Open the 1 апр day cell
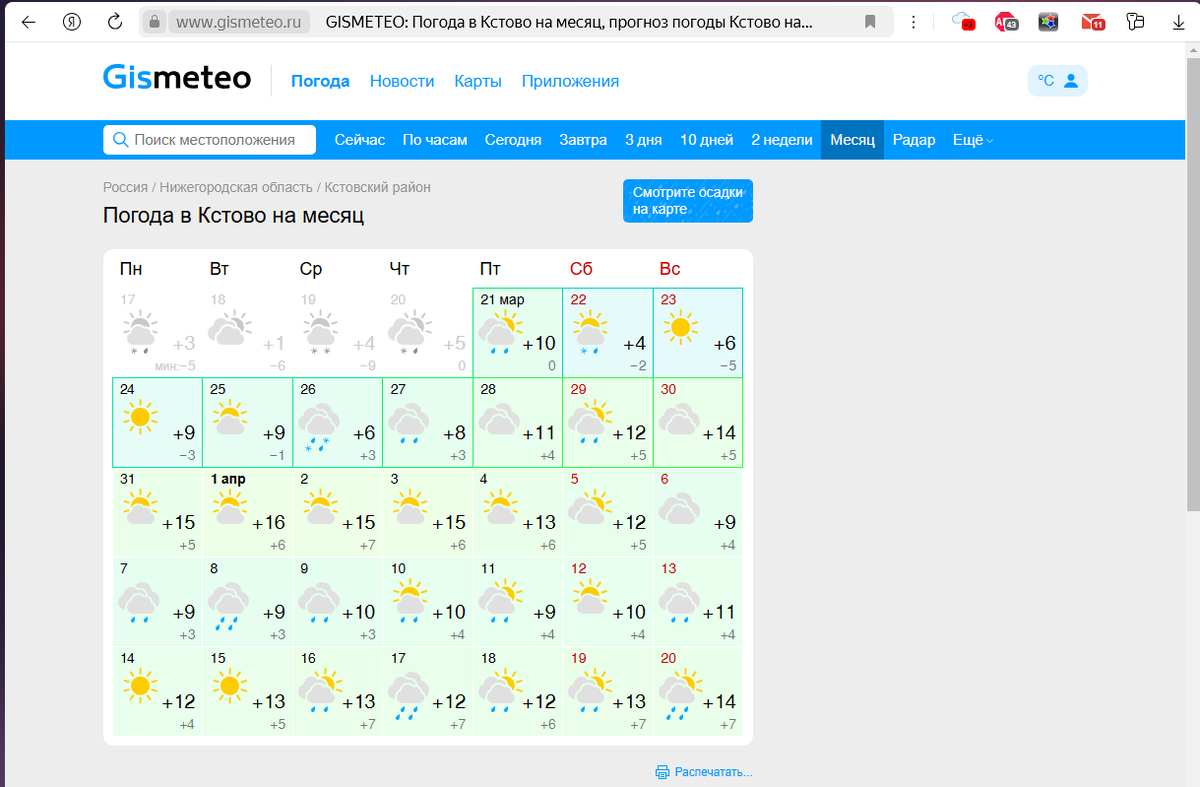The image size is (1200, 787). coord(247,512)
